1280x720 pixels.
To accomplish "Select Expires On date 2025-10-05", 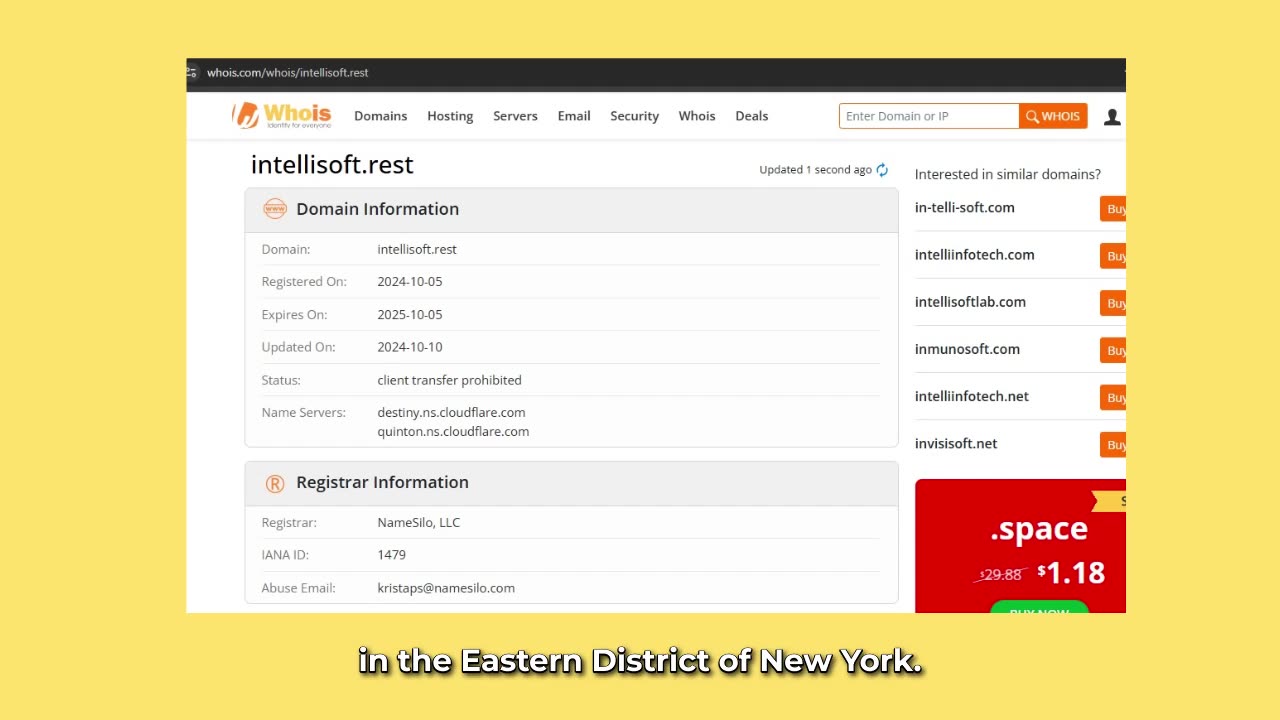I will [410, 315].
